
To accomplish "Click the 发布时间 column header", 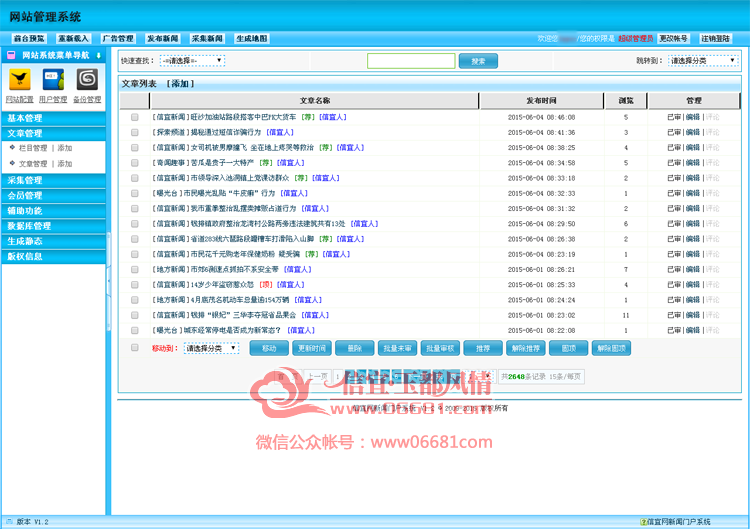I will pos(541,101).
